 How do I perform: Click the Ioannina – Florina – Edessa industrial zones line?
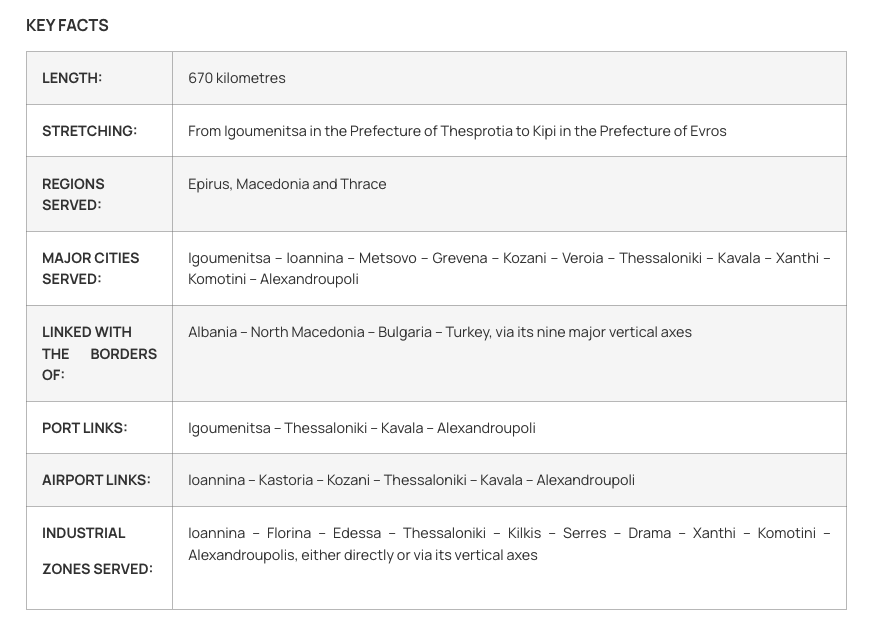(509, 533)
